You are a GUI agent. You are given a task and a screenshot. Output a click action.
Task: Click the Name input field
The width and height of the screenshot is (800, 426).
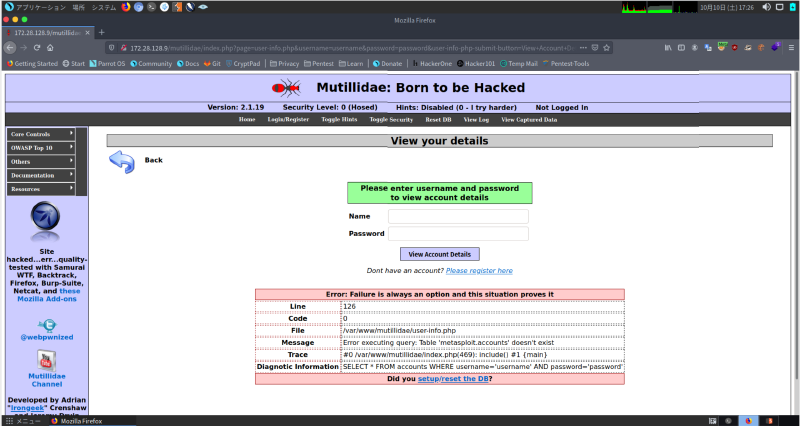click(458, 216)
